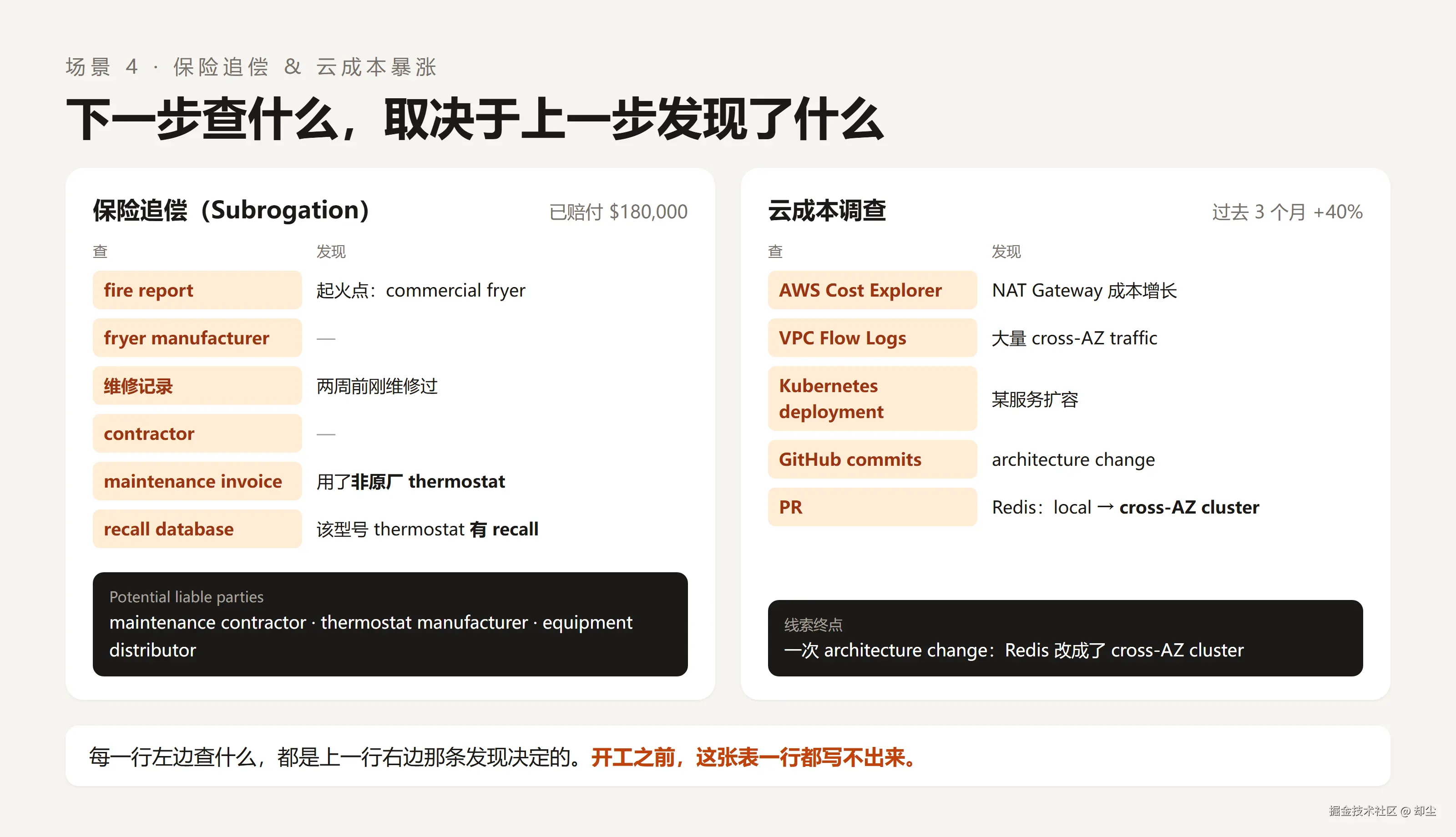
Task: Click the '发现' column header in Subrogation card
Action: (330, 251)
